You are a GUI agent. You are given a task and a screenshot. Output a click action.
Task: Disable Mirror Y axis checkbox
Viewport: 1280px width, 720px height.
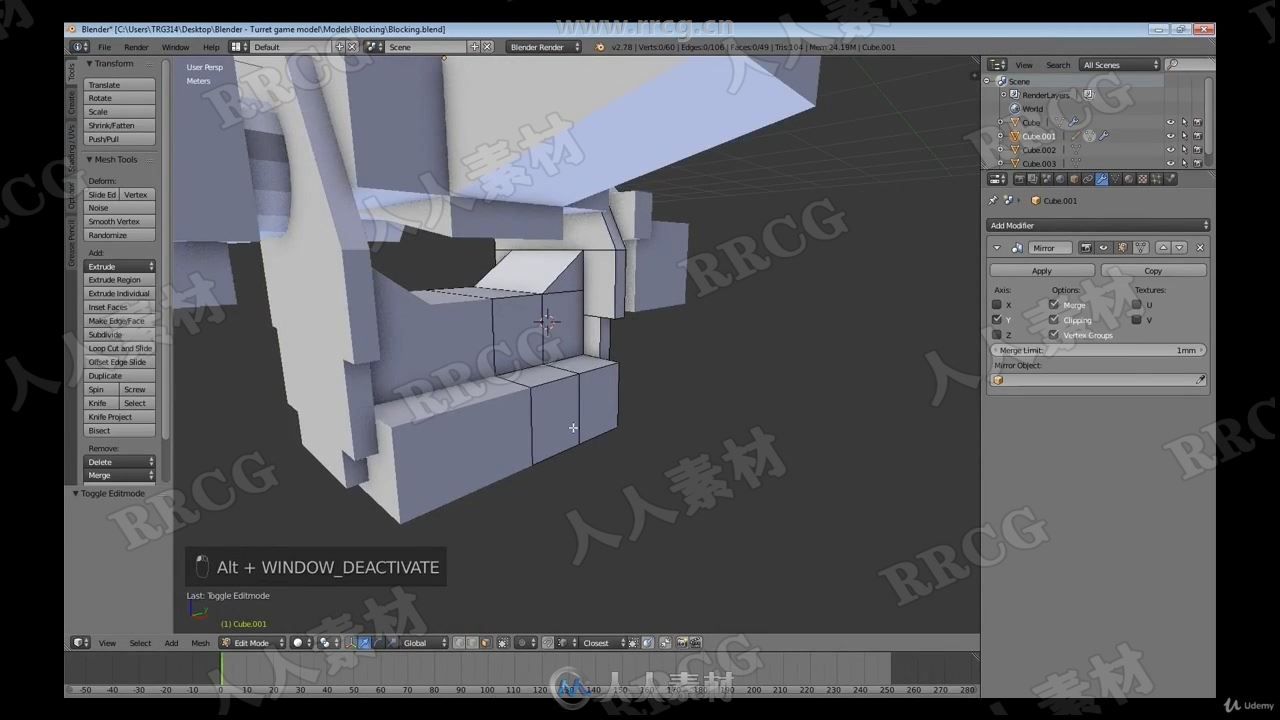click(x=997, y=320)
